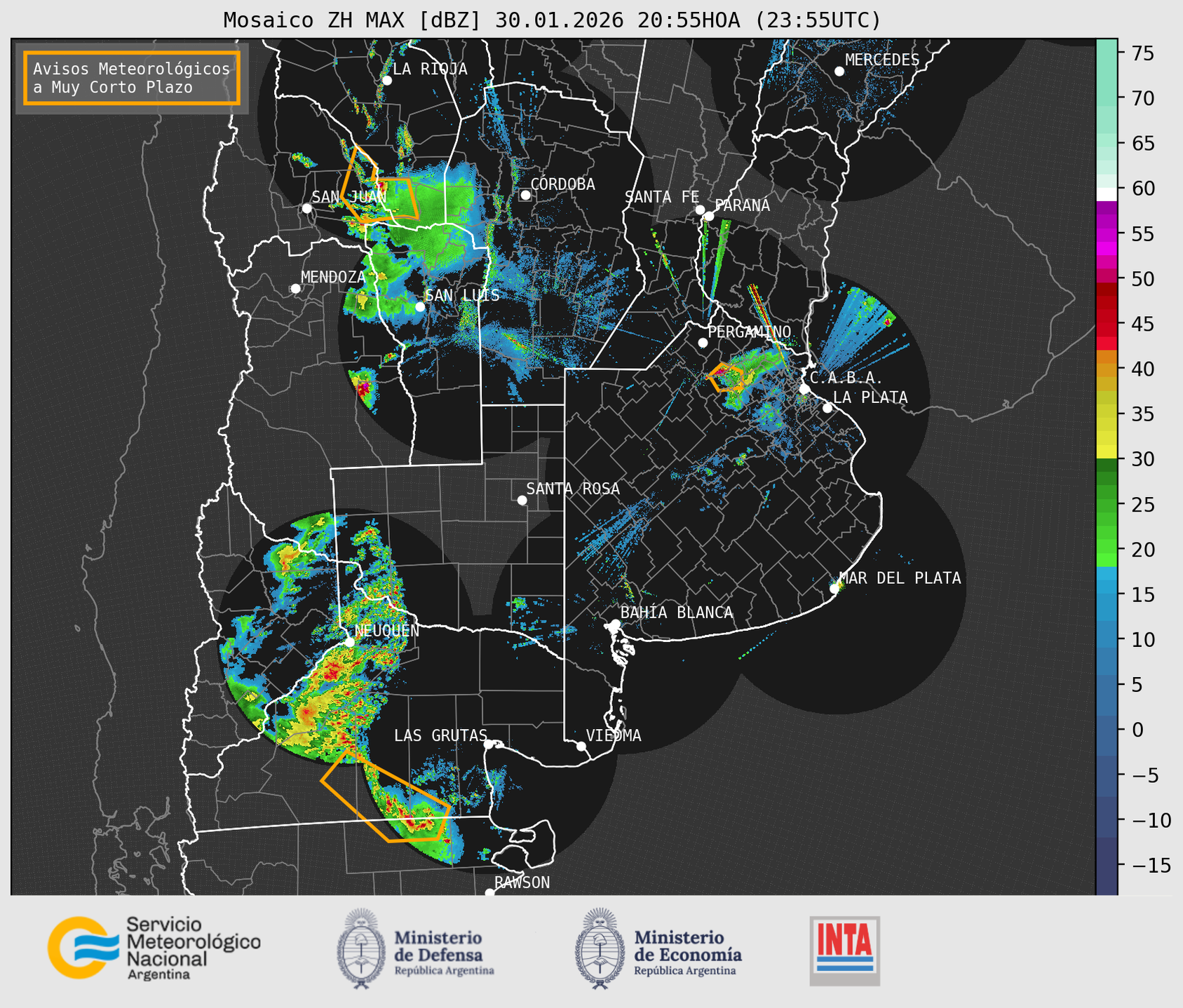
Task: Click the Las Grutas city marker
Action: pyautogui.click(x=489, y=744)
